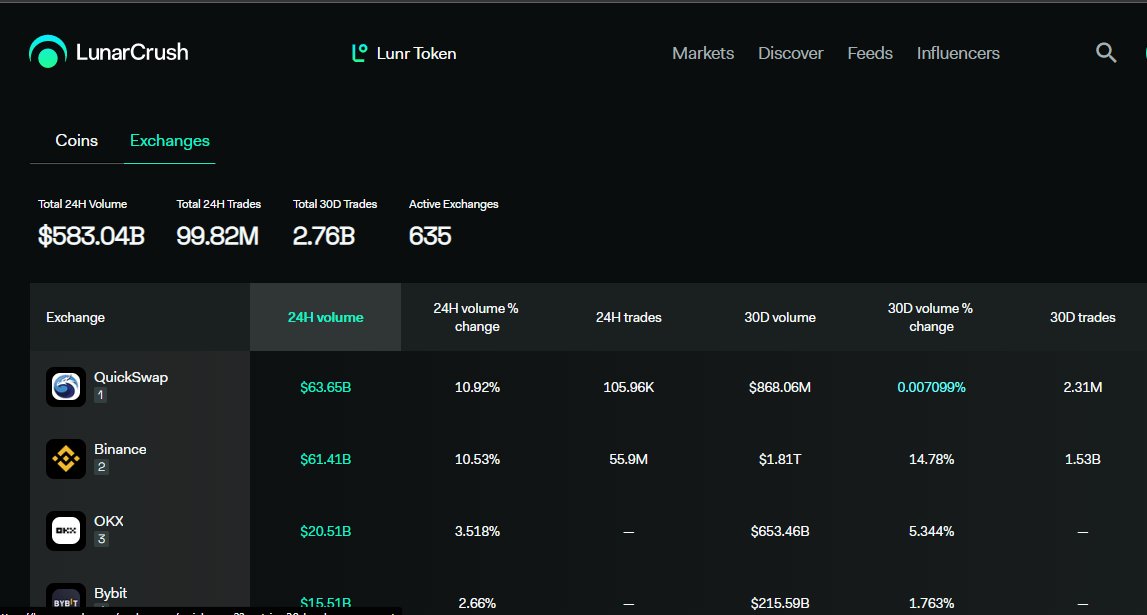Open the Bybit exchange name link
Viewport: 1147px width, 615px height.
pyautogui.click(x=110, y=593)
